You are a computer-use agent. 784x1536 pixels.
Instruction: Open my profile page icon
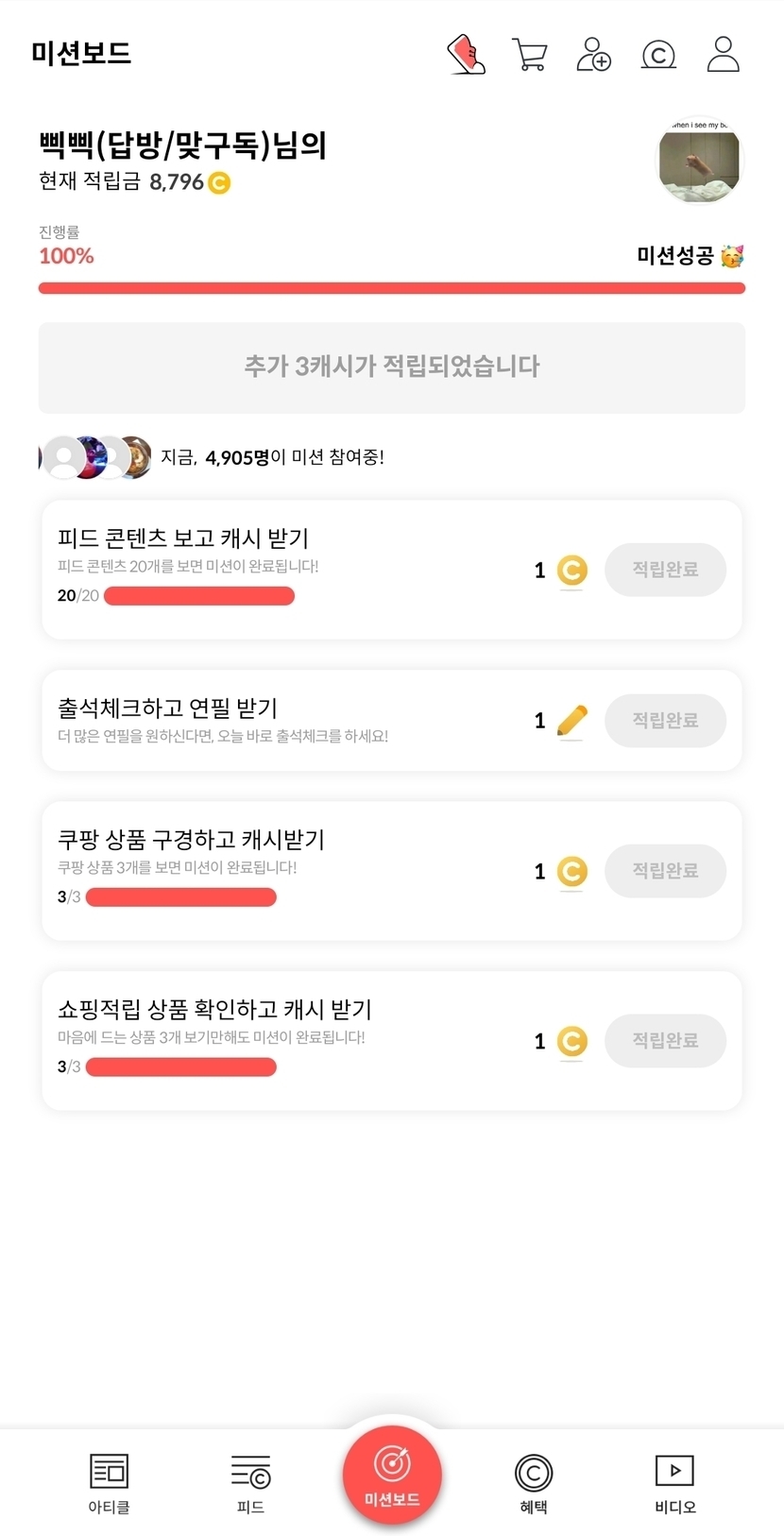coord(723,54)
